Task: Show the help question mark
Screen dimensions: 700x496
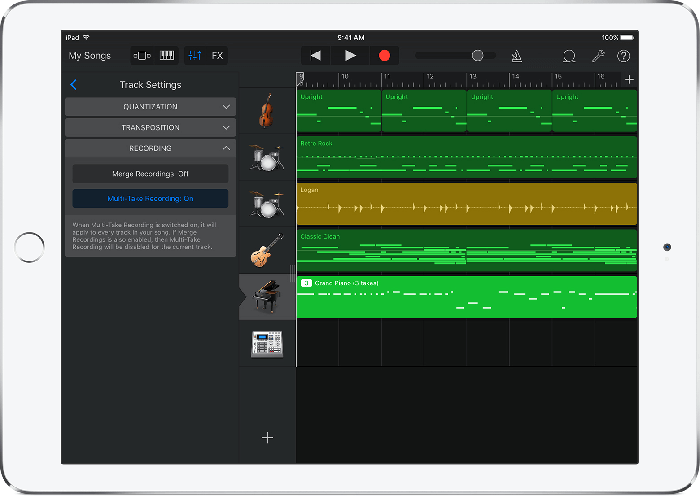Action: tap(624, 56)
